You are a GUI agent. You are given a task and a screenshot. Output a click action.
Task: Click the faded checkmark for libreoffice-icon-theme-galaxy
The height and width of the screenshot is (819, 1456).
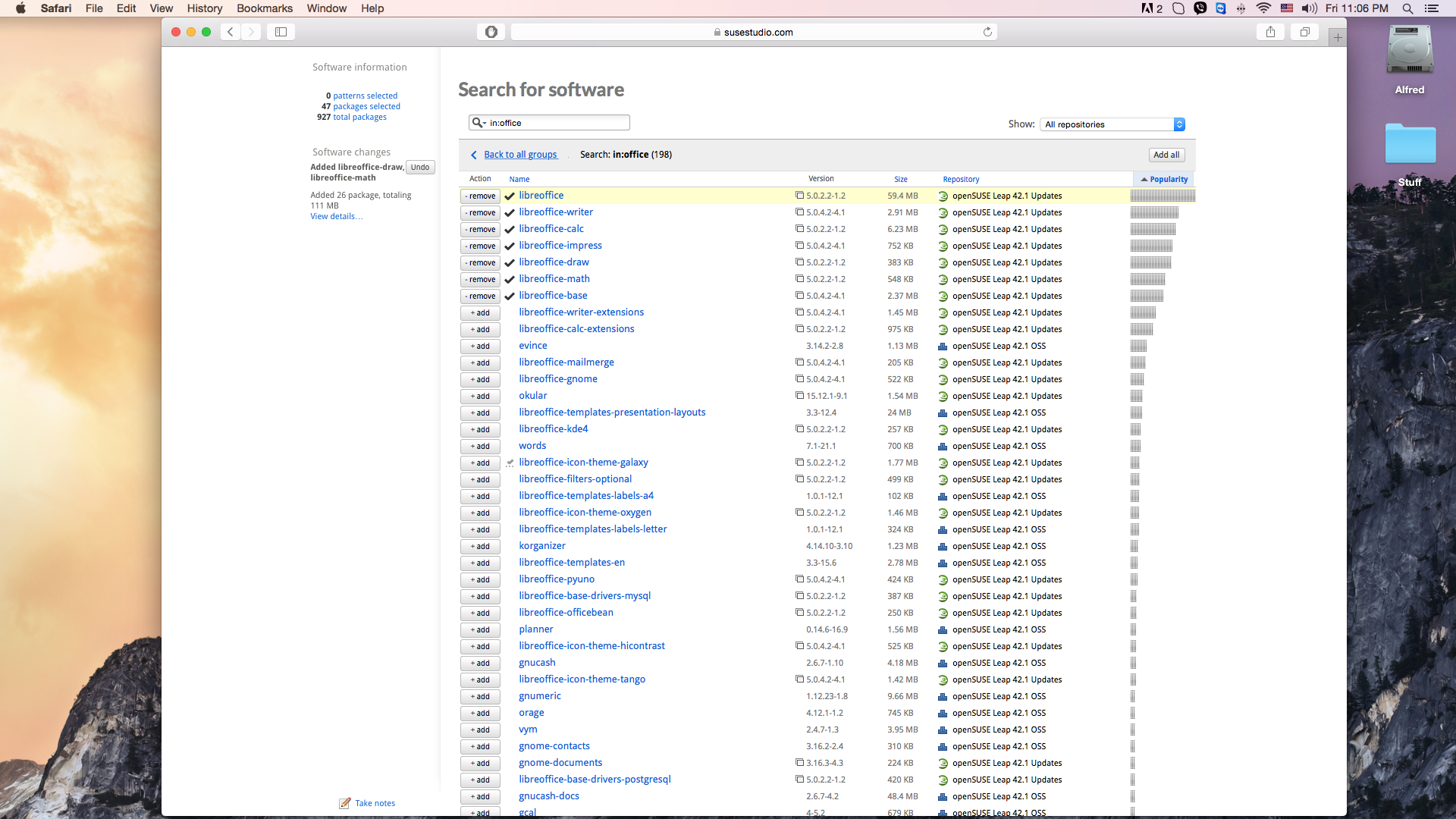click(x=510, y=463)
